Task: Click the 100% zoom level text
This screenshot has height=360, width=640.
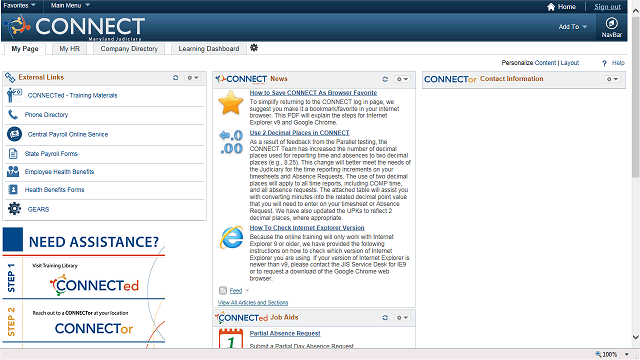Action: [610, 354]
